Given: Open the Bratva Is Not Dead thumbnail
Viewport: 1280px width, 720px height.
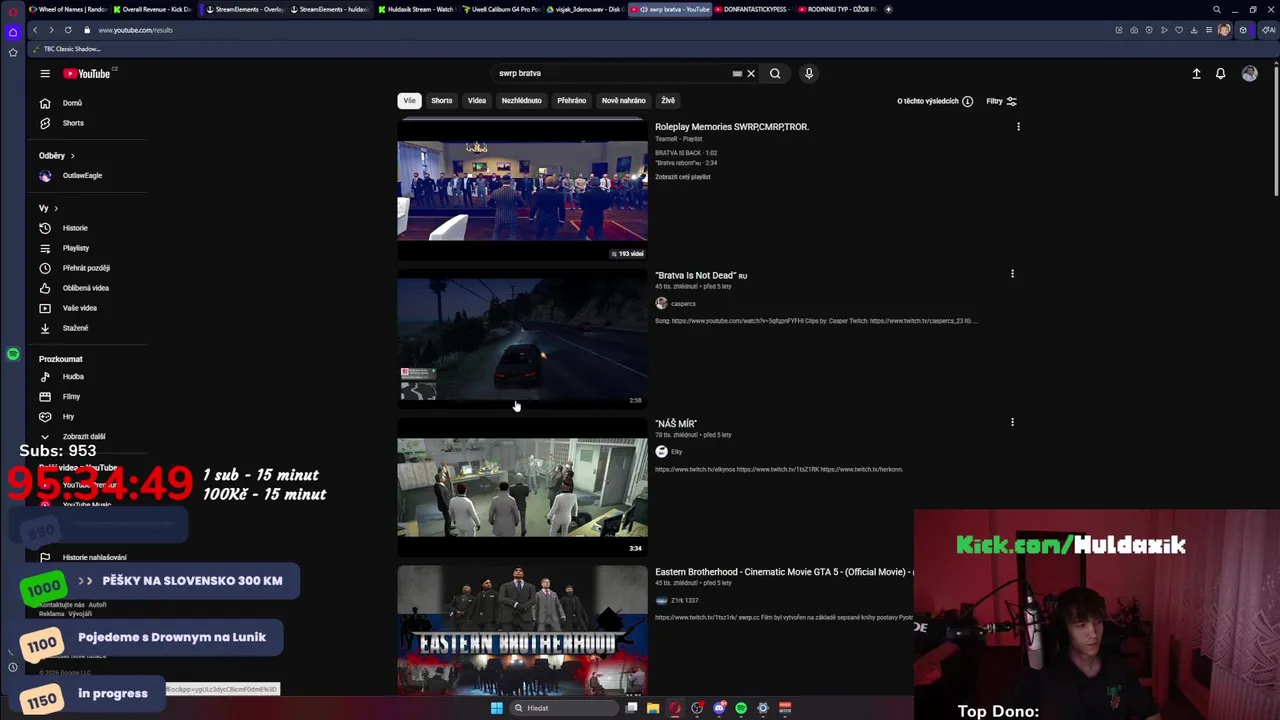Looking at the screenshot, I should click(x=522, y=338).
